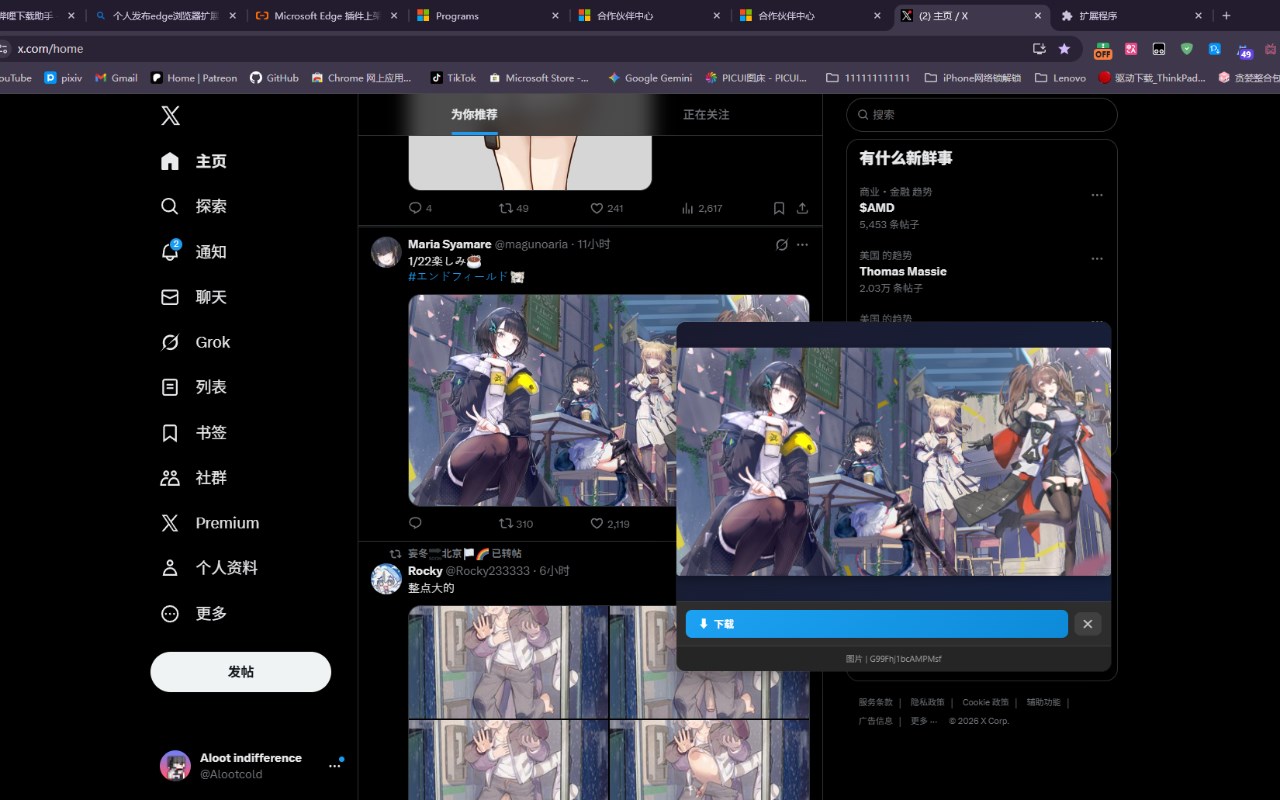
Task: Open 社群 communities in the sidebar
Action: click(194, 478)
